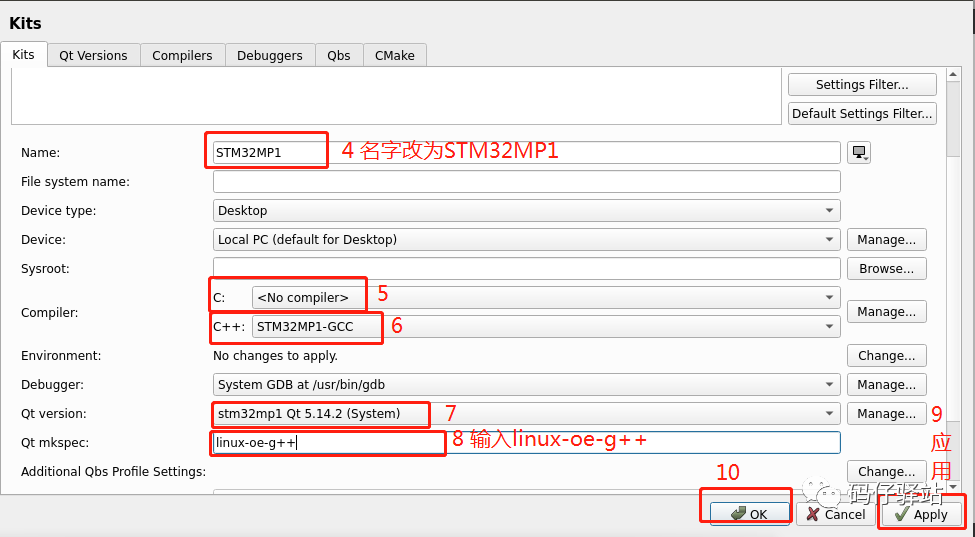Viewport: 975px width, 537px height.
Task: Open the kit icon picker button
Action: click(x=859, y=152)
